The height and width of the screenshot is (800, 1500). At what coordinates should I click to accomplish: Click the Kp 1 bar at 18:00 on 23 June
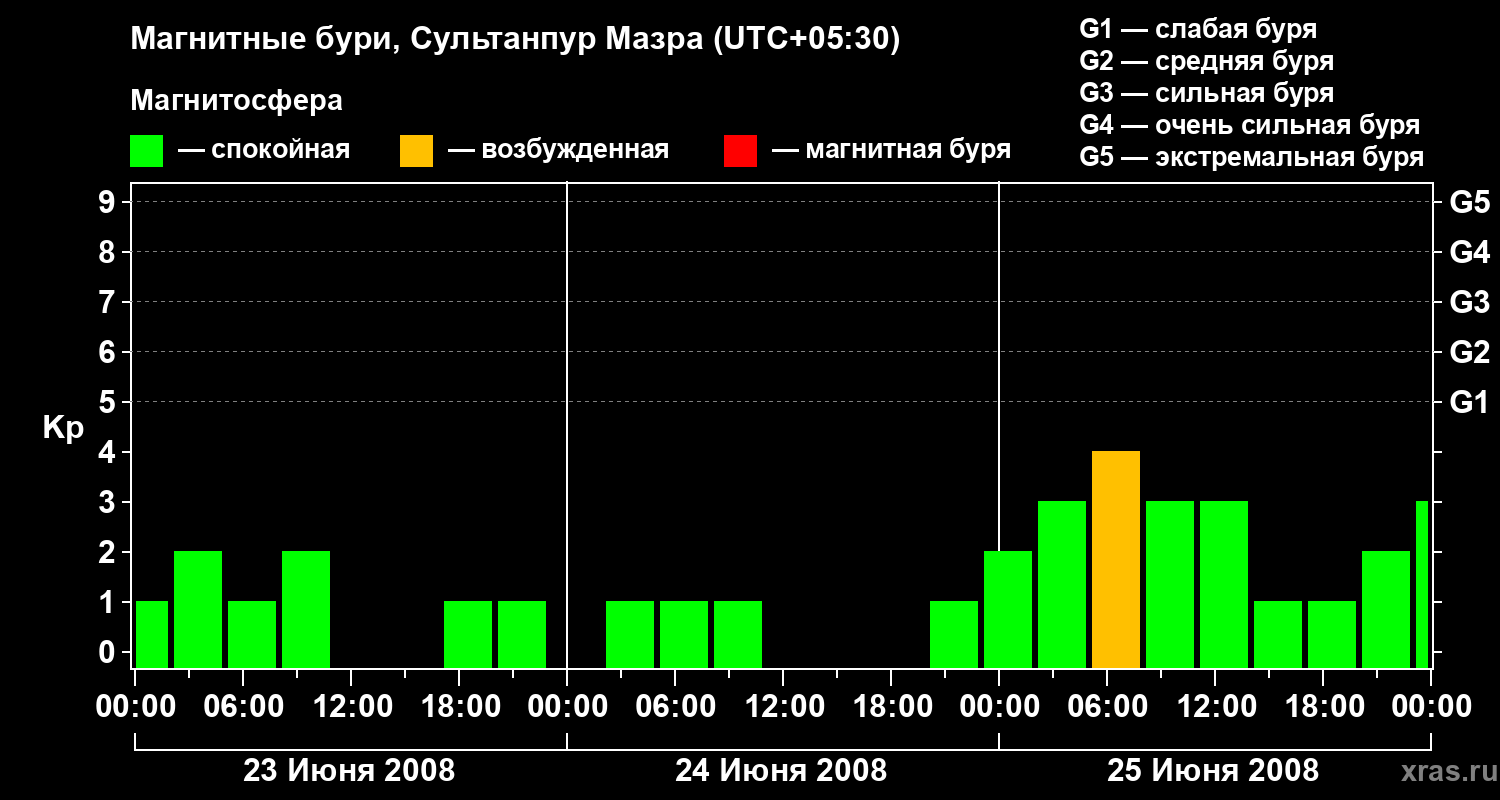pos(468,635)
